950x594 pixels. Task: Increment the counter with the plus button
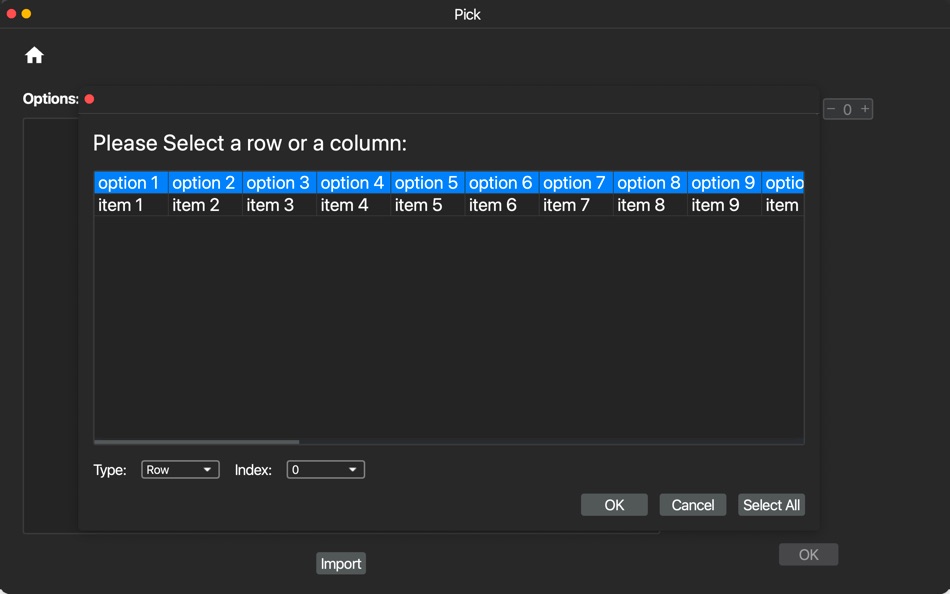coord(865,108)
